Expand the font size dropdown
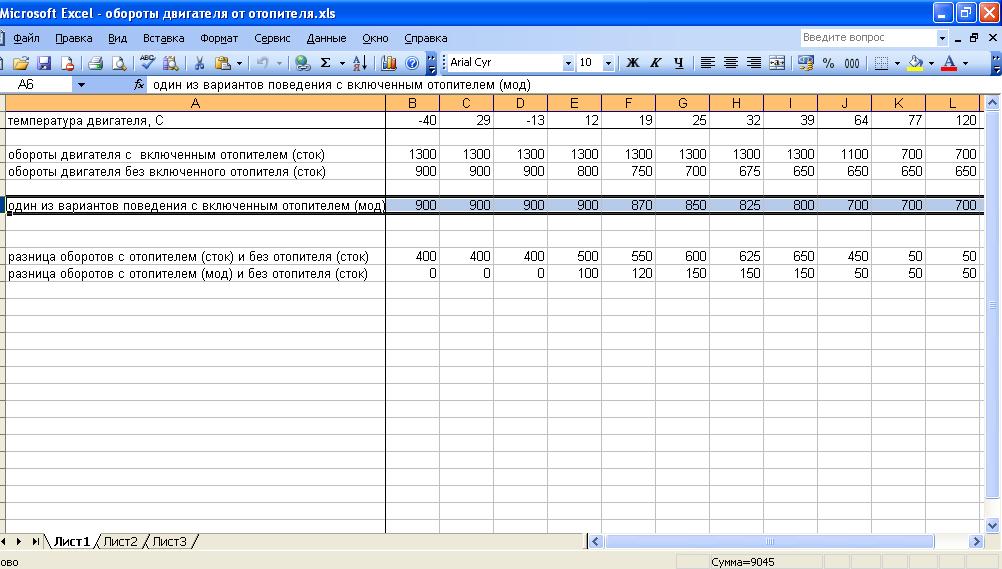 click(610, 63)
